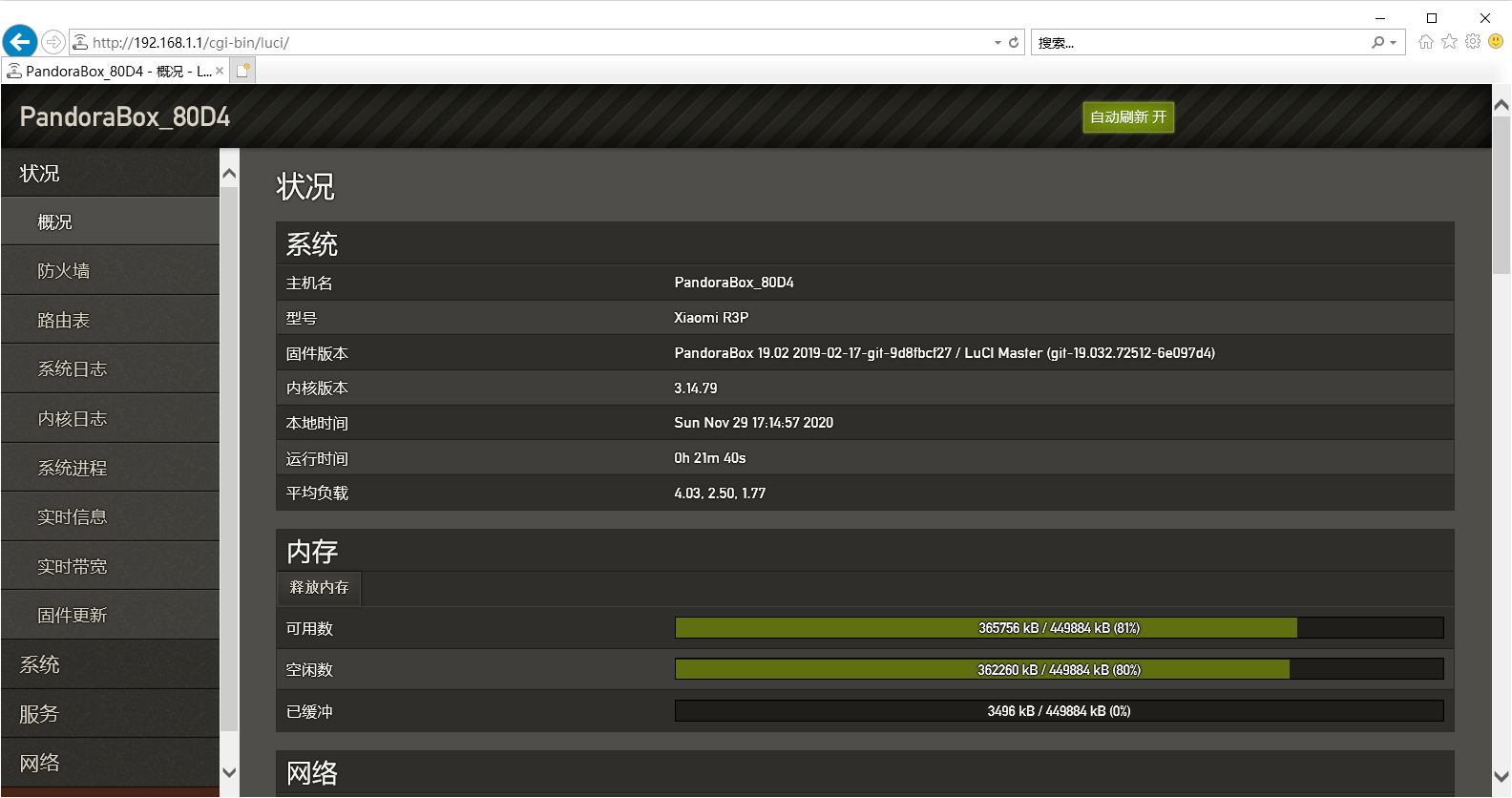The width and height of the screenshot is (1512, 798).
Task: Open the 内核日志 kernel log page
Action: [x=111, y=418]
